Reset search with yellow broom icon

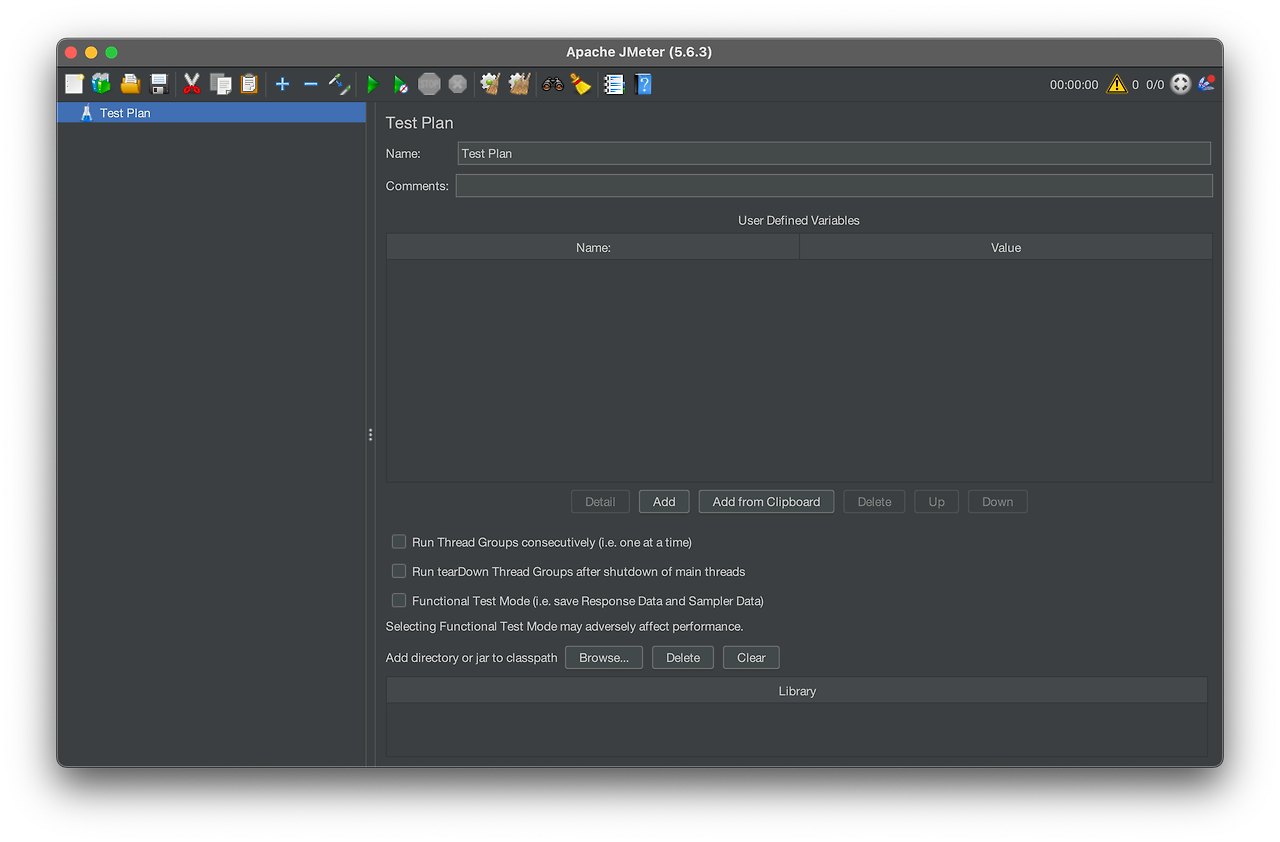[581, 84]
